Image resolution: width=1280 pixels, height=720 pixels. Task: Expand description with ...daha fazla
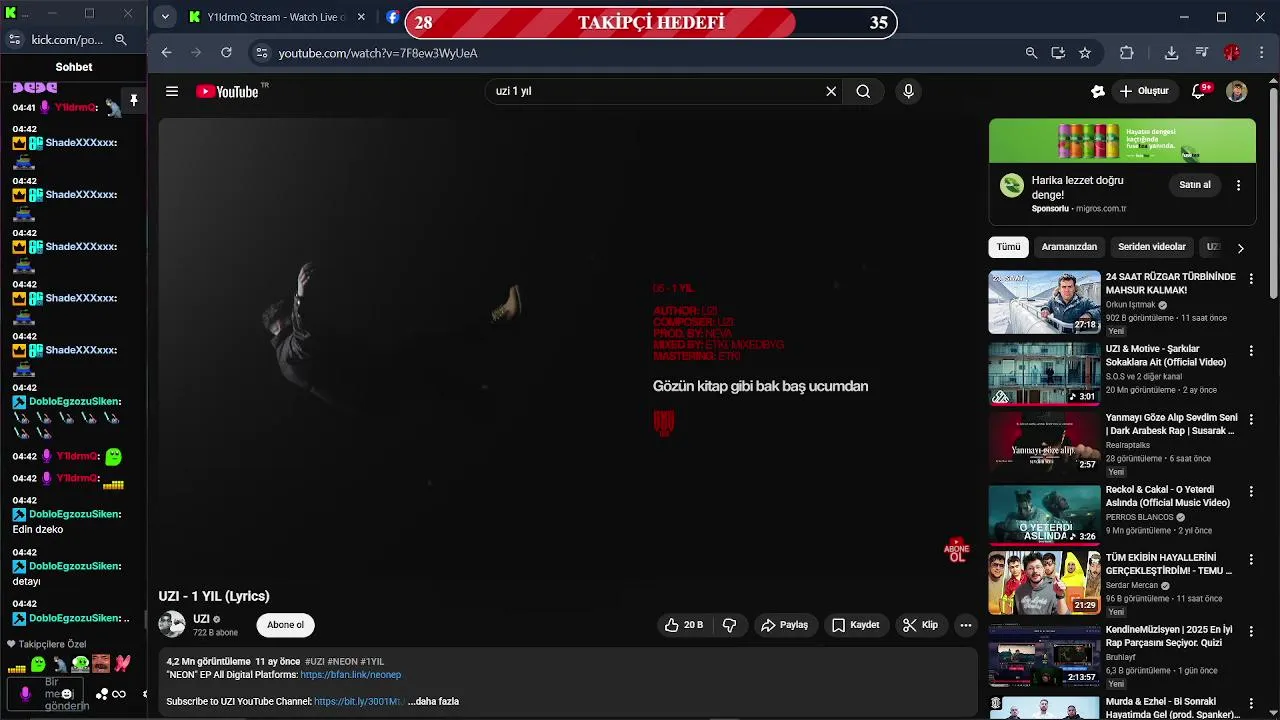[x=433, y=702]
